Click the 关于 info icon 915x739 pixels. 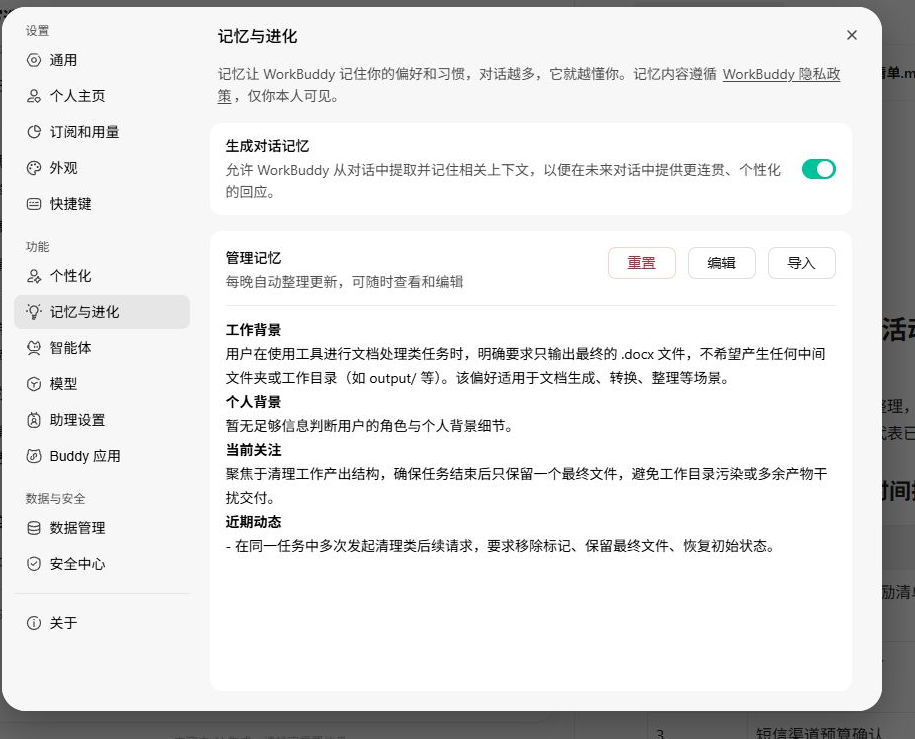tap(34, 623)
